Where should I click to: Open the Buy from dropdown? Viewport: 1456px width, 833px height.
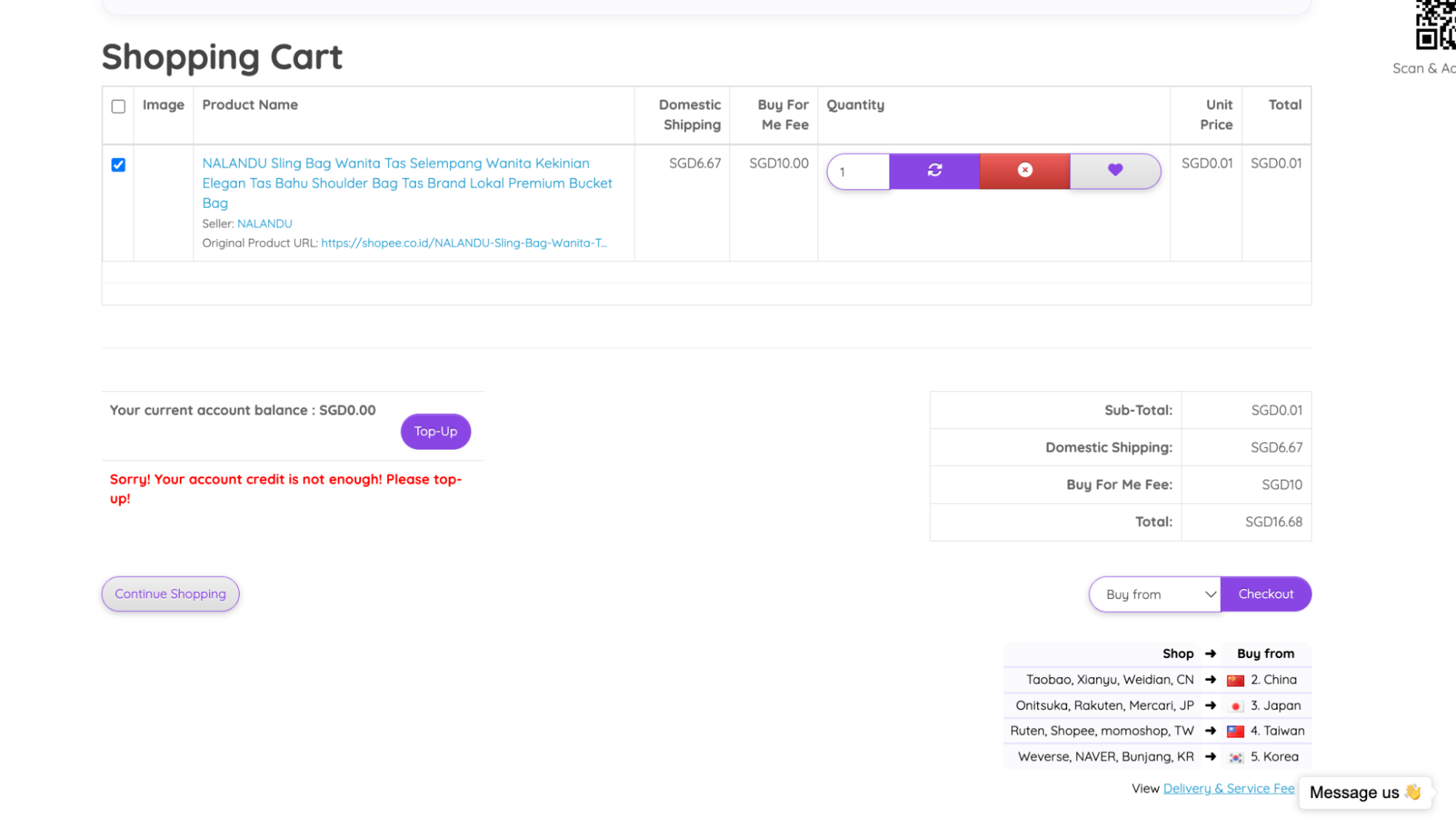(x=1154, y=595)
